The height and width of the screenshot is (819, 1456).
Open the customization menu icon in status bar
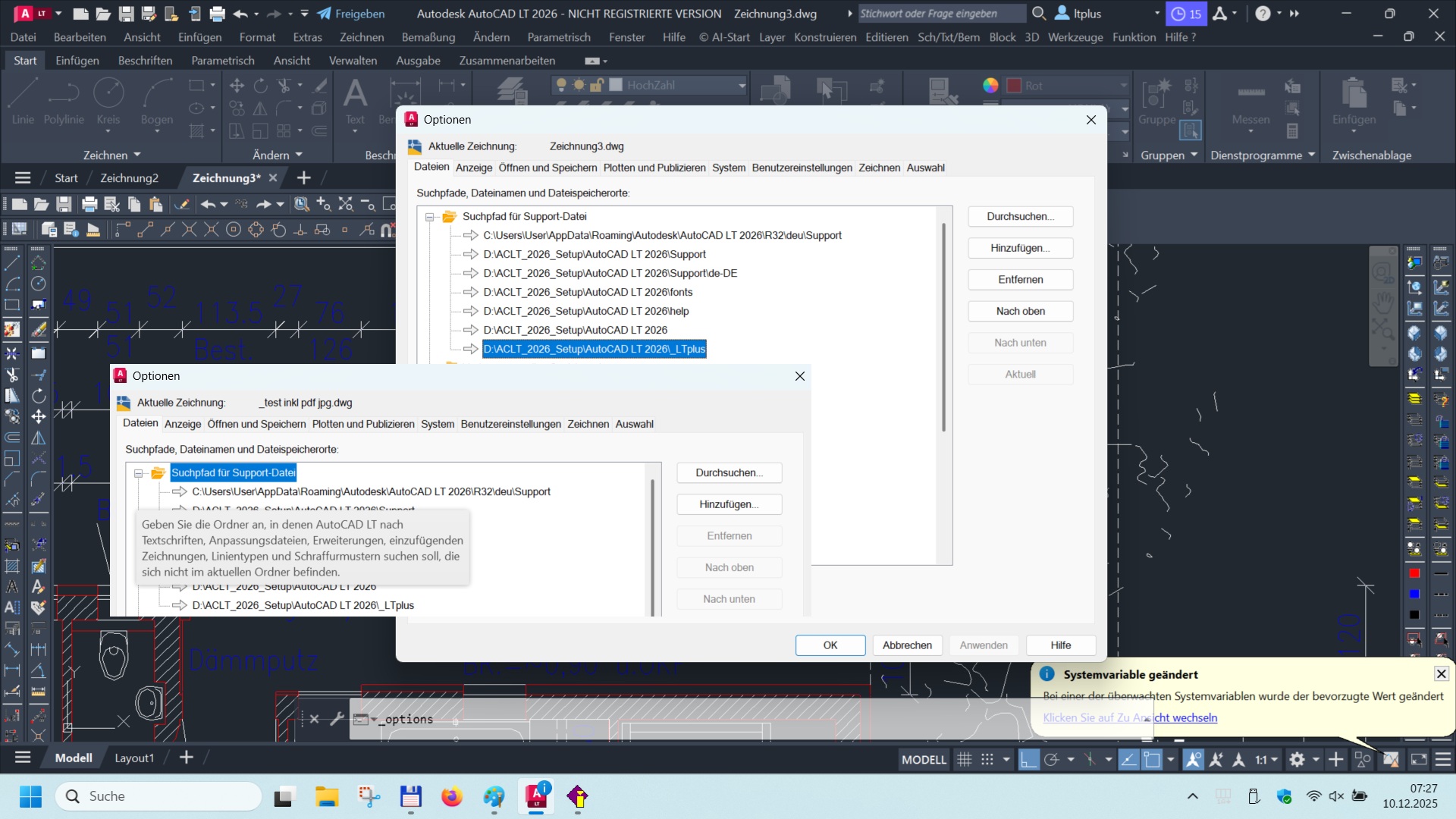click(x=1442, y=759)
